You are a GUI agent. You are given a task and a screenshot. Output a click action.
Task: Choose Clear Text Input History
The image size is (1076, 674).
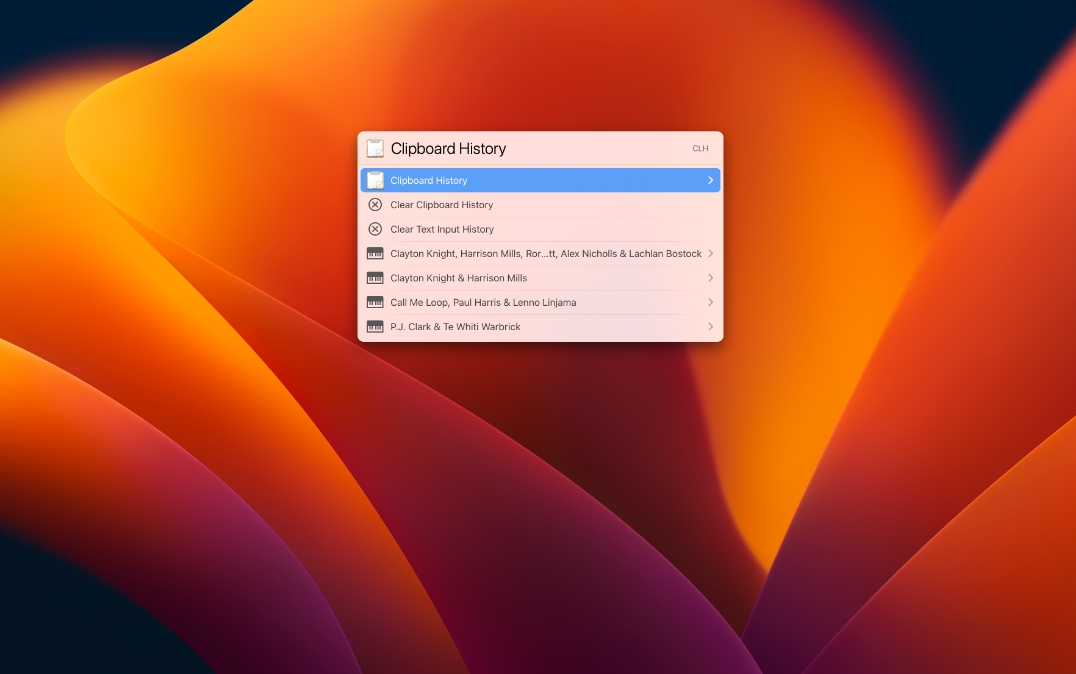pyautogui.click(x=540, y=229)
